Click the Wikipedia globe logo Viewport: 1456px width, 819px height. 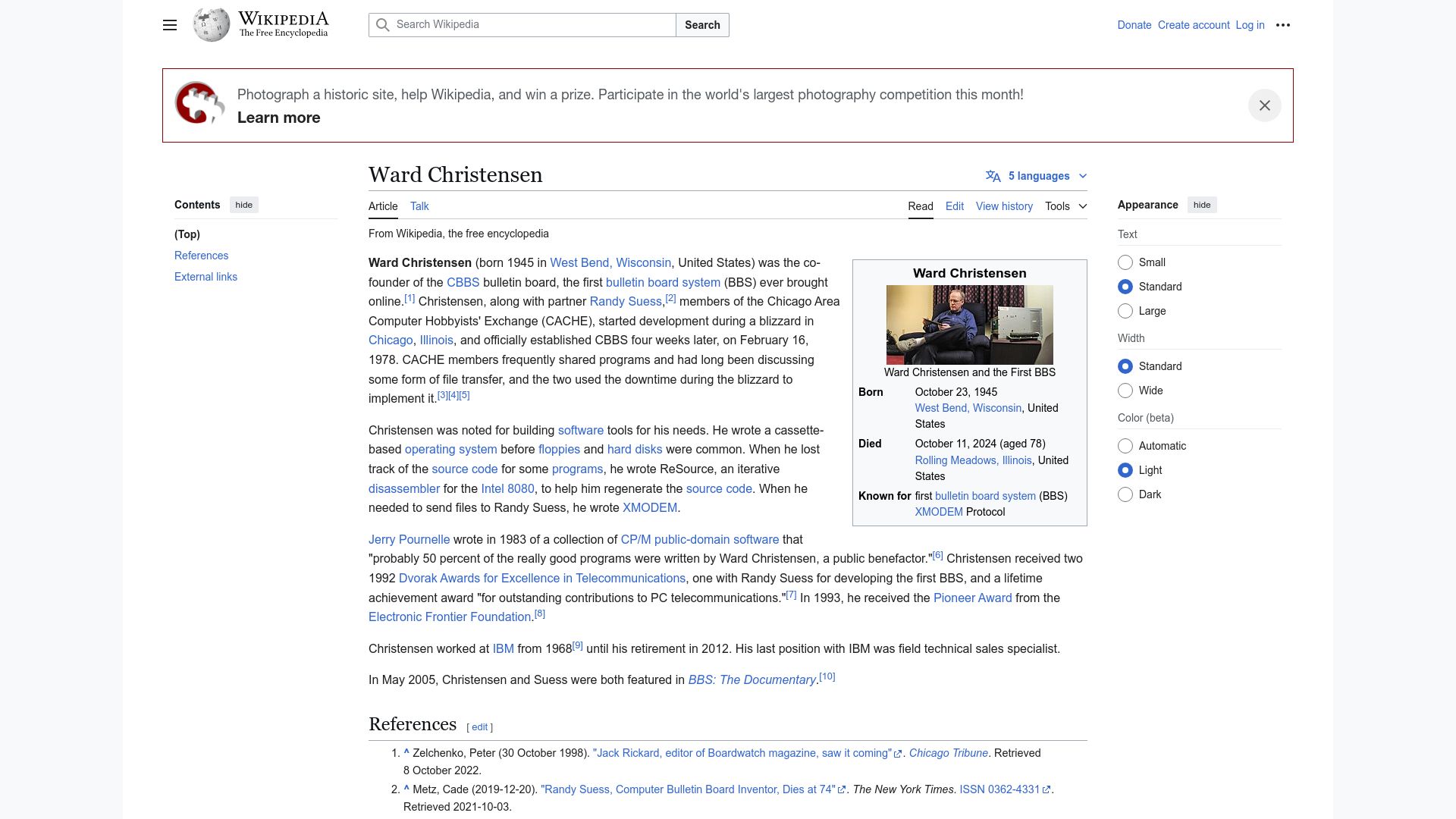pos(212,25)
